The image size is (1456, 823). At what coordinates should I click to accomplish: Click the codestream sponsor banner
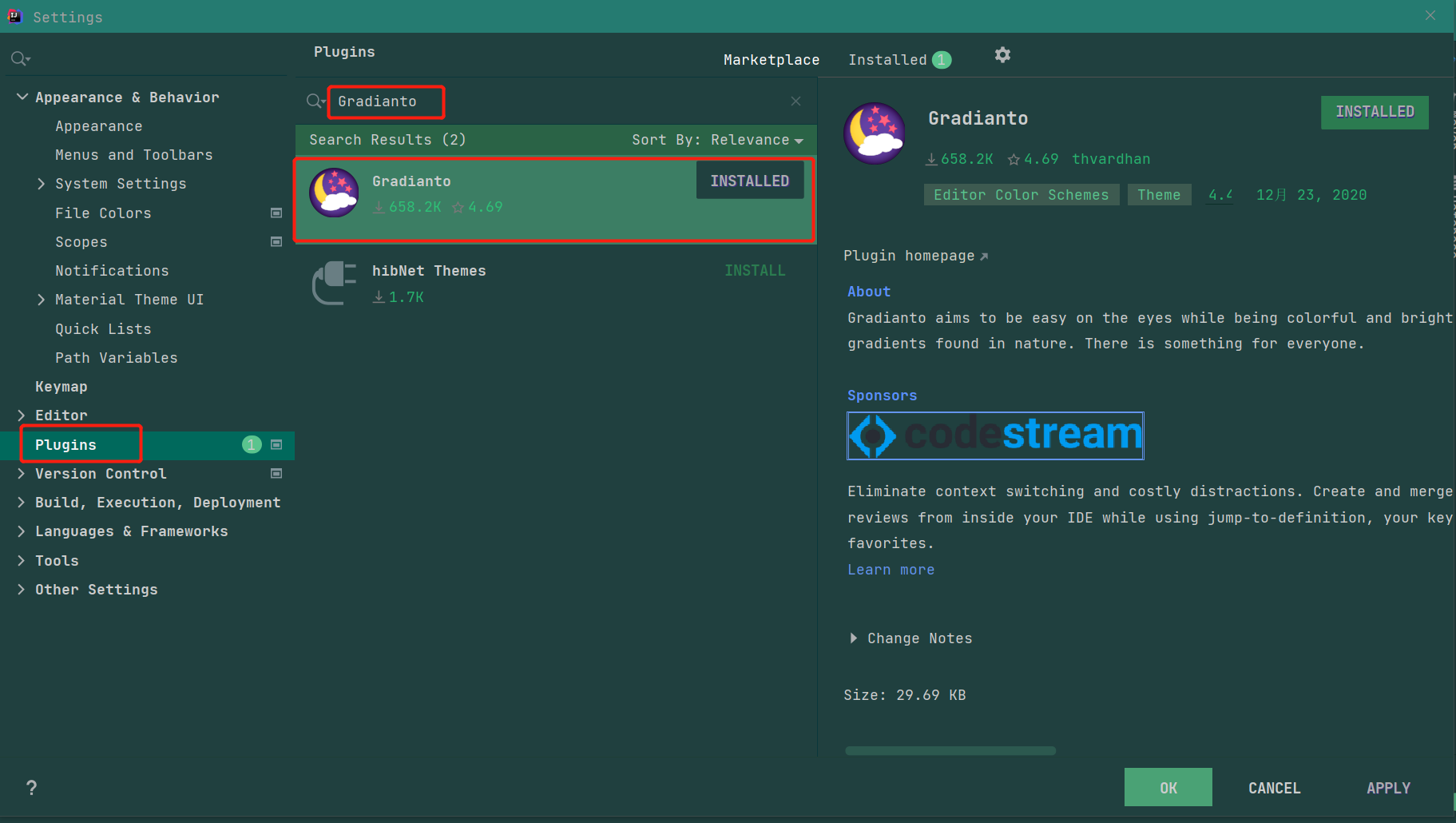pos(995,435)
